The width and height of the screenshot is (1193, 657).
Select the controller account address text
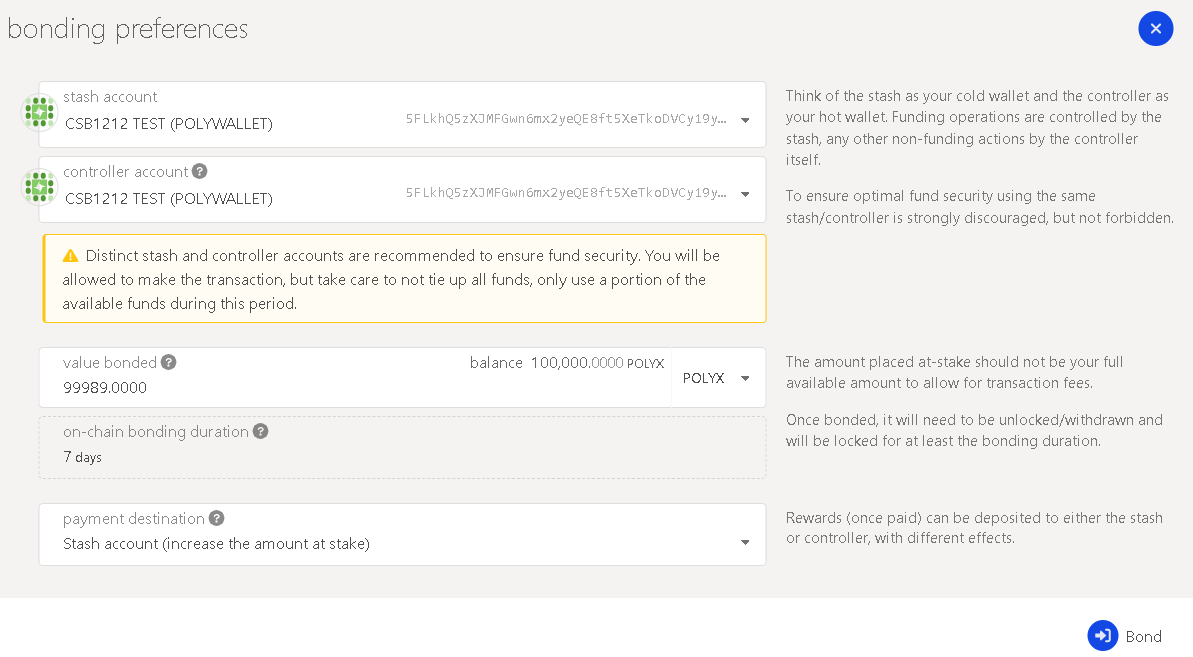coord(566,193)
